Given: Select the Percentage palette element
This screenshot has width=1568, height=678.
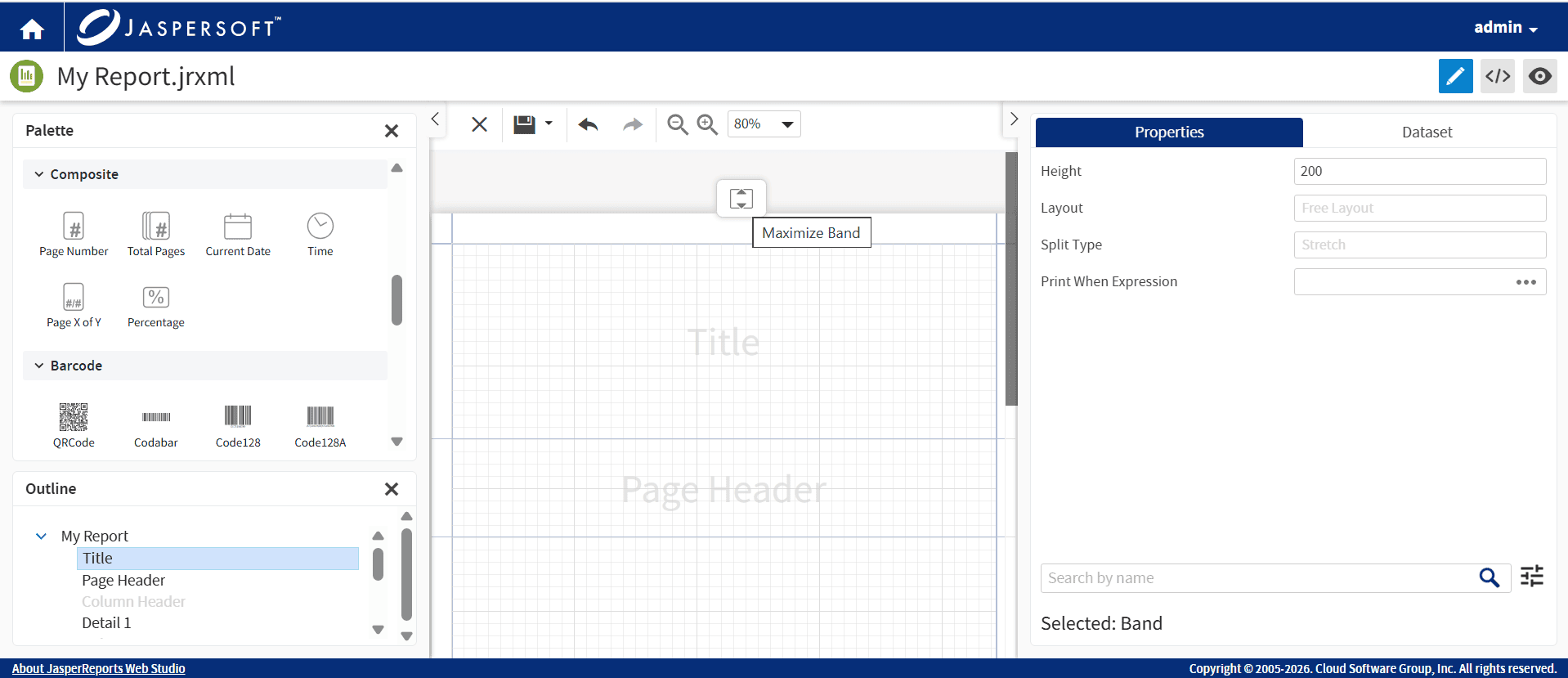Looking at the screenshot, I should click(x=156, y=306).
